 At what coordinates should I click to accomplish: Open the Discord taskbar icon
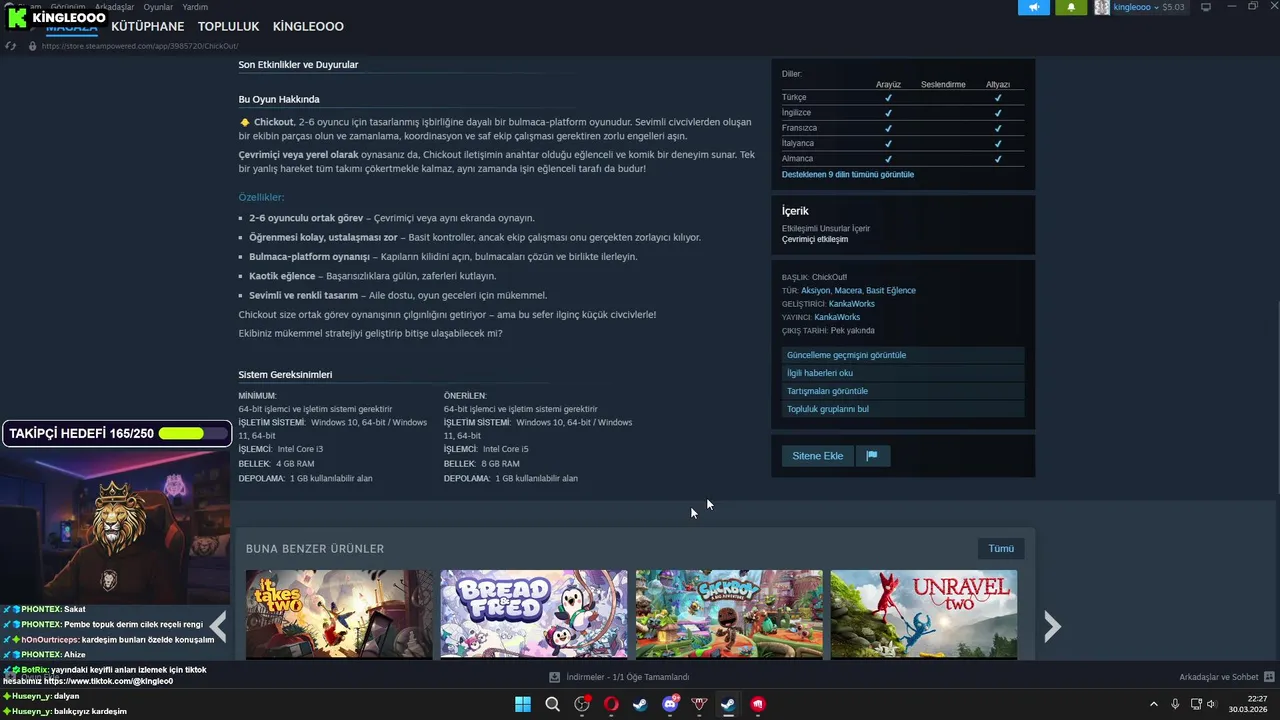point(670,704)
